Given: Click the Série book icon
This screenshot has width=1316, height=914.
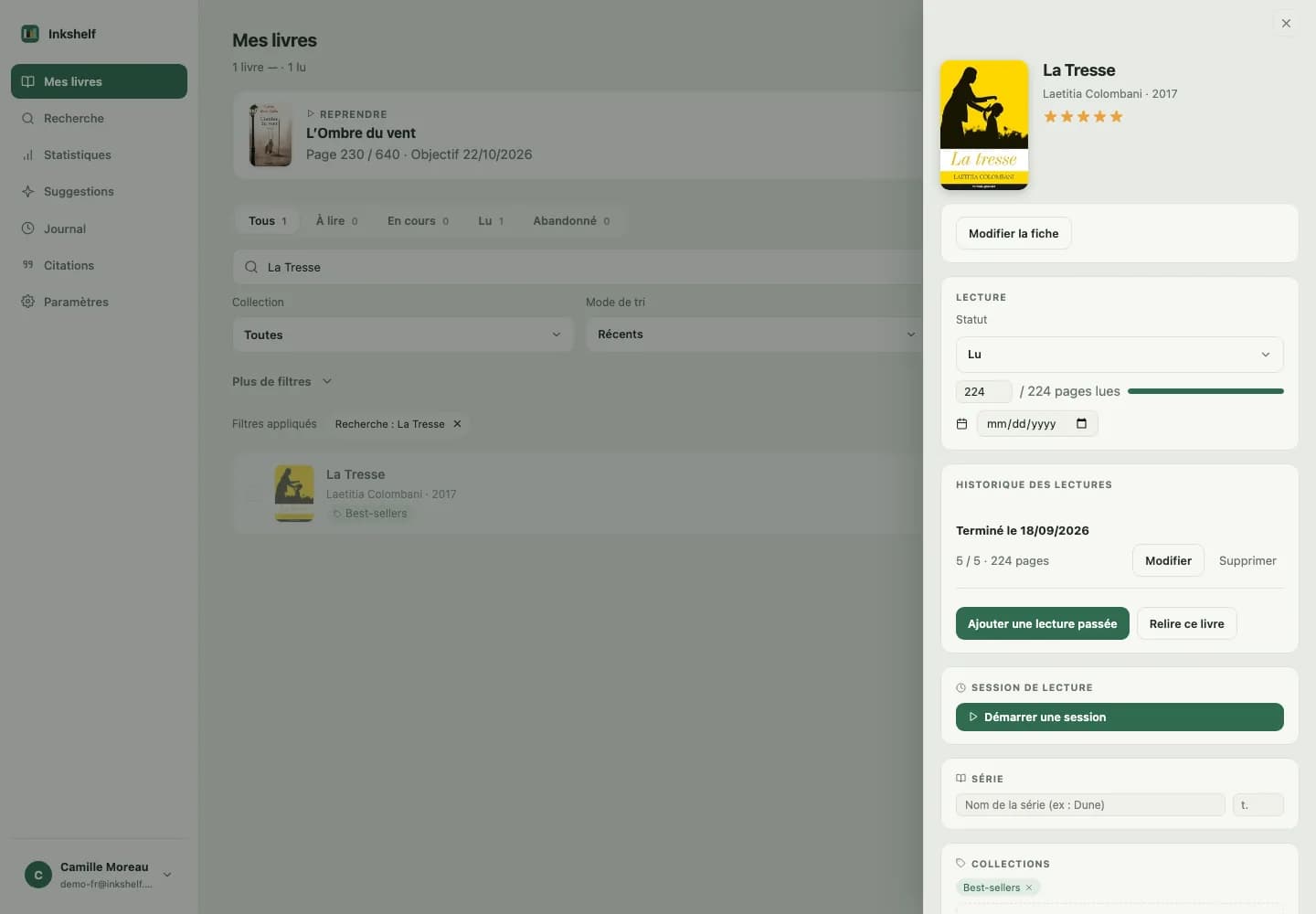Looking at the screenshot, I should point(960,779).
